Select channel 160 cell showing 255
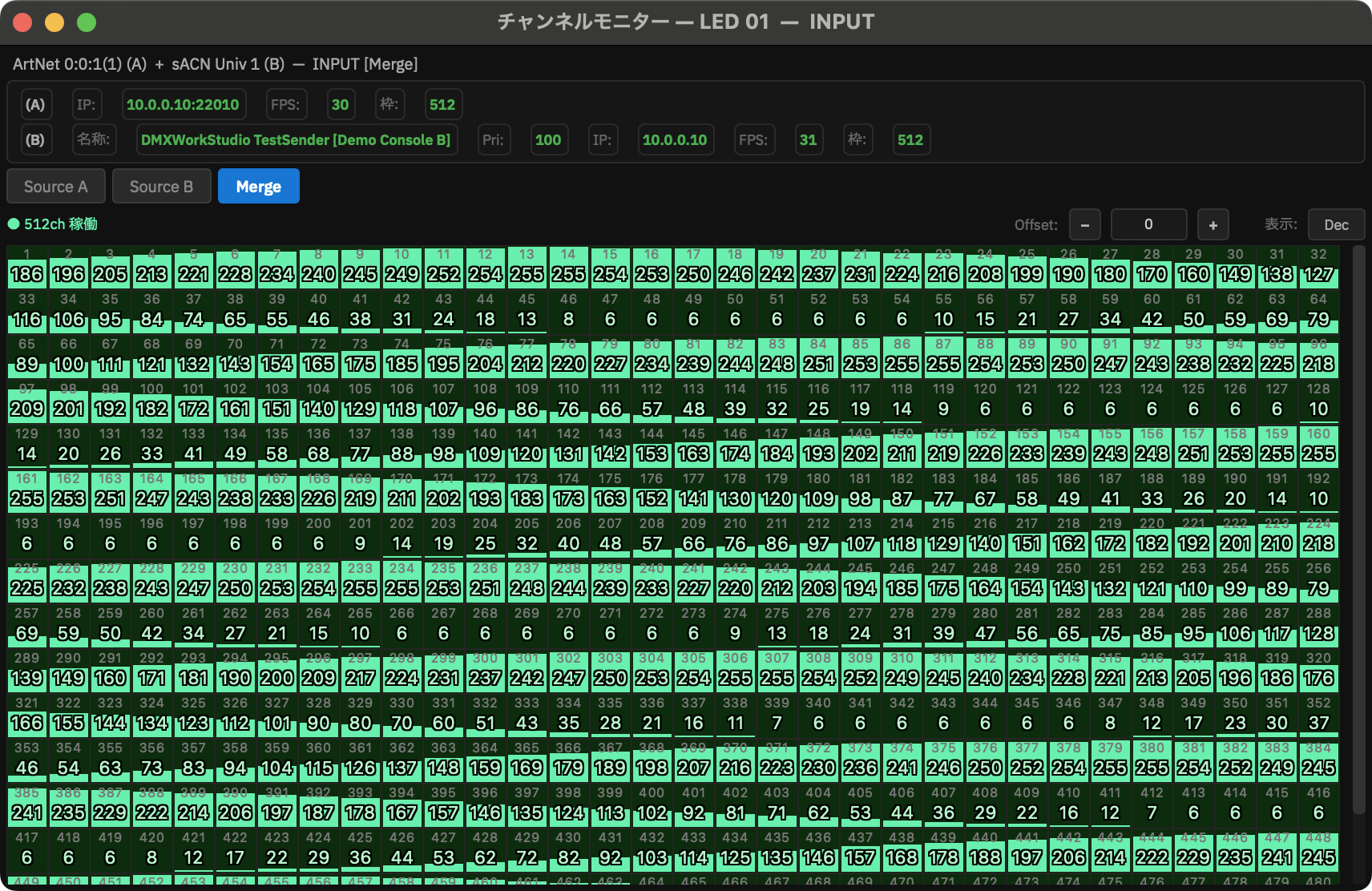The height and width of the screenshot is (891, 1372). click(x=1319, y=446)
